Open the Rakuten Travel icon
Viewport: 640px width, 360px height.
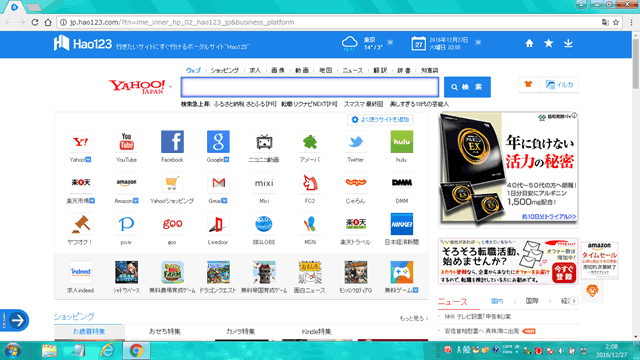[x=356, y=224]
